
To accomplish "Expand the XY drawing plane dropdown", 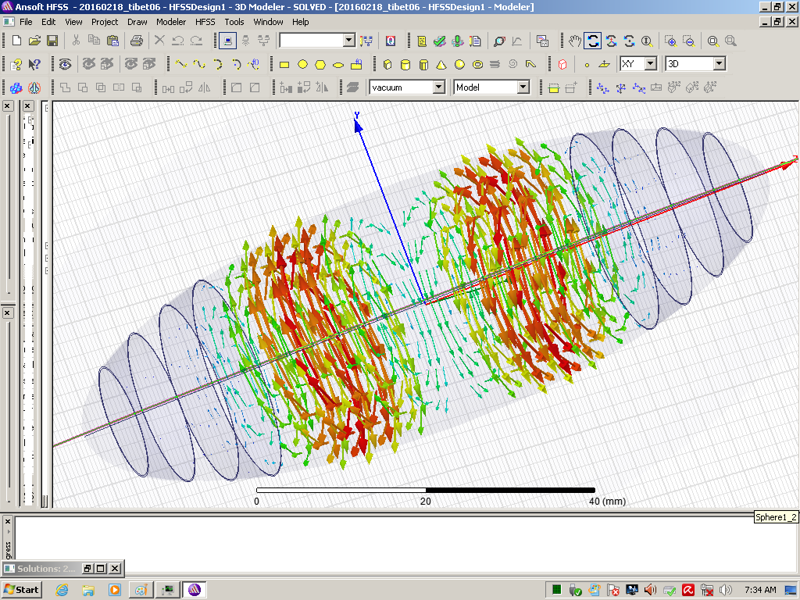I will pyautogui.click(x=650, y=64).
